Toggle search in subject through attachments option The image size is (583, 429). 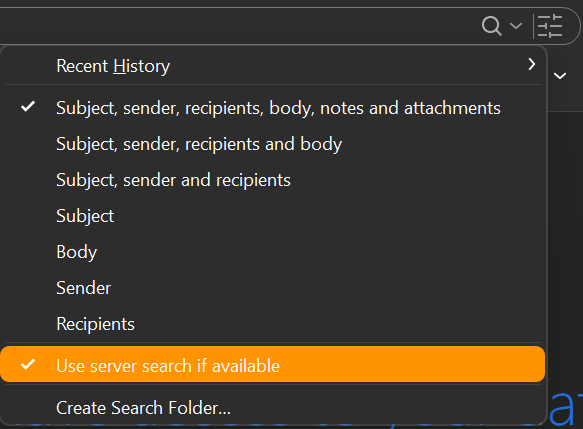tap(273, 108)
